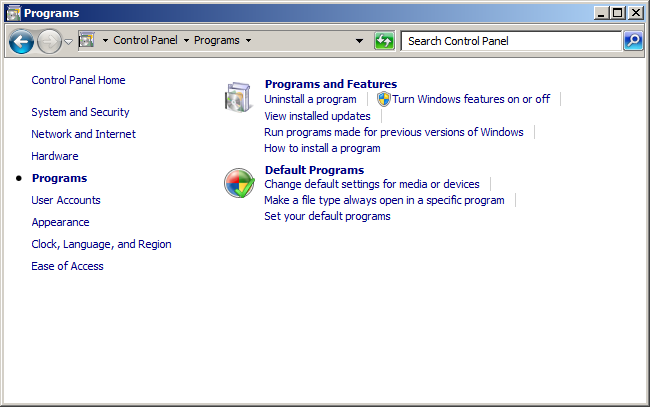650x407 pixels.
Task: Open Turn Windows features on or off
Action: click(471, 99)
